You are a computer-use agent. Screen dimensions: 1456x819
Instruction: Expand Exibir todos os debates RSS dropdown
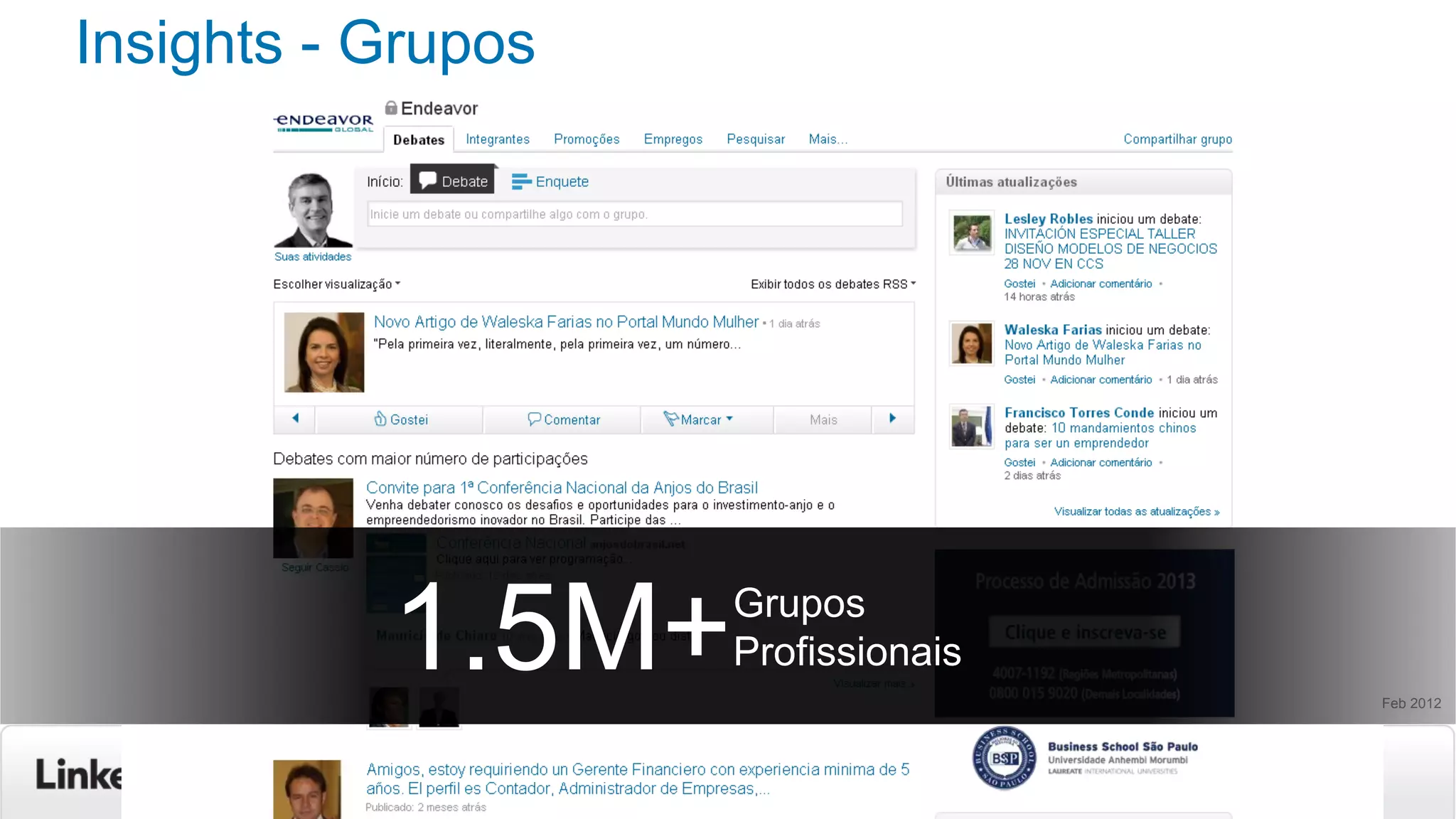point(833,284)
